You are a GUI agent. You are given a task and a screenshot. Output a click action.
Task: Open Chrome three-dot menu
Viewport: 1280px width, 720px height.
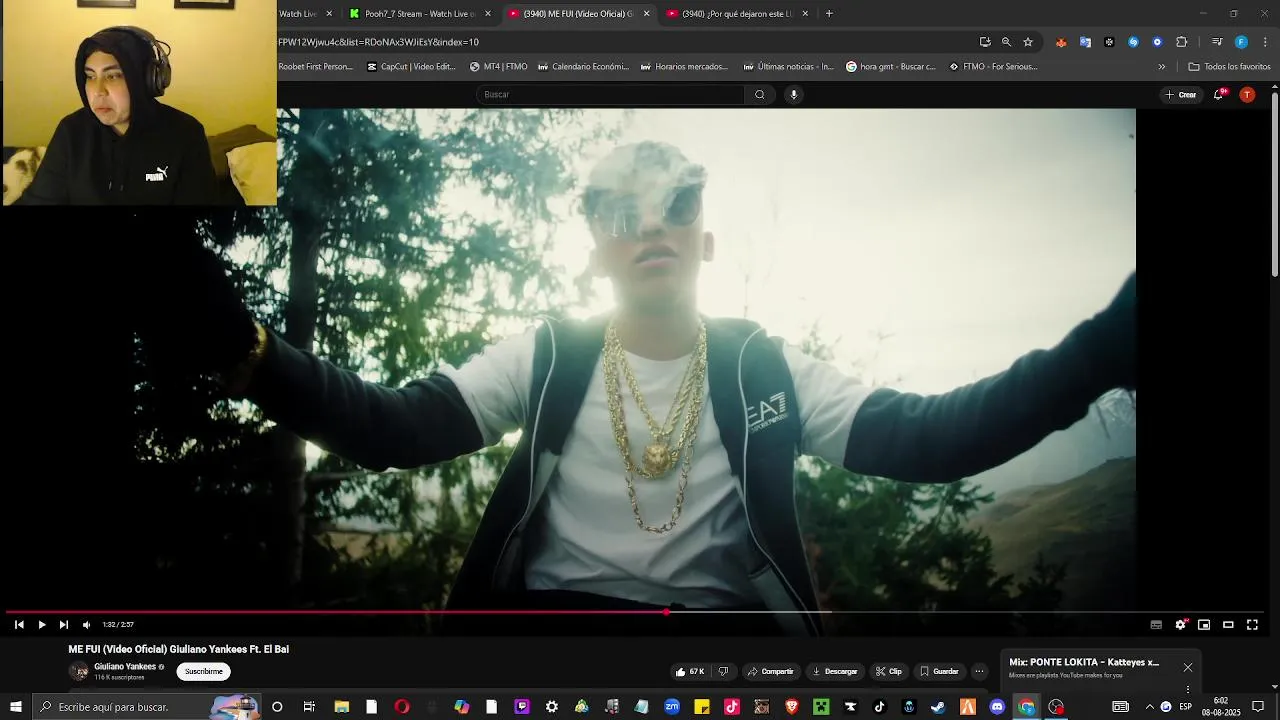point(1265,42)
